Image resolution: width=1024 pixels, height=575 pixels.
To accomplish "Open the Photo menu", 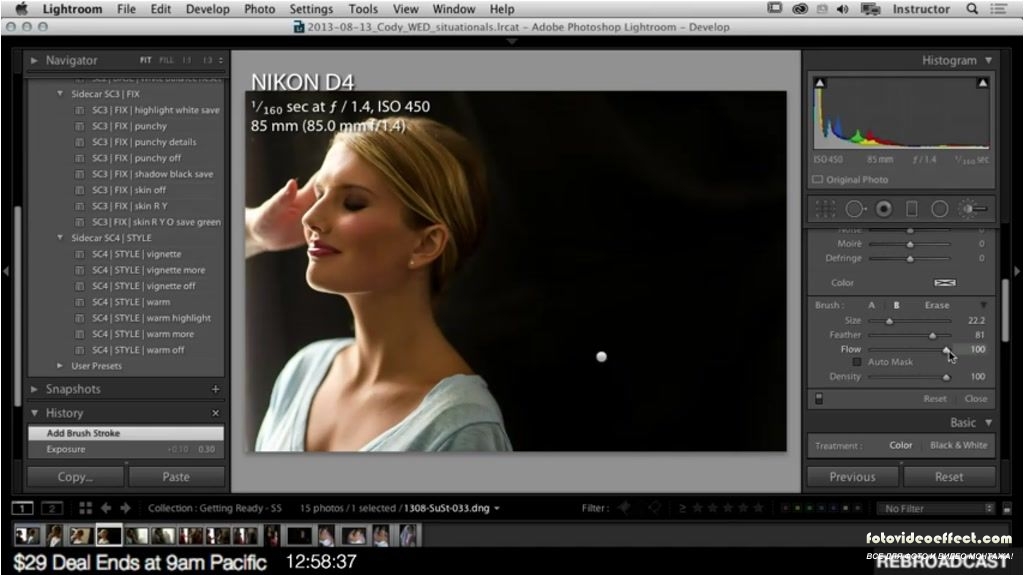I will (259, 9).
